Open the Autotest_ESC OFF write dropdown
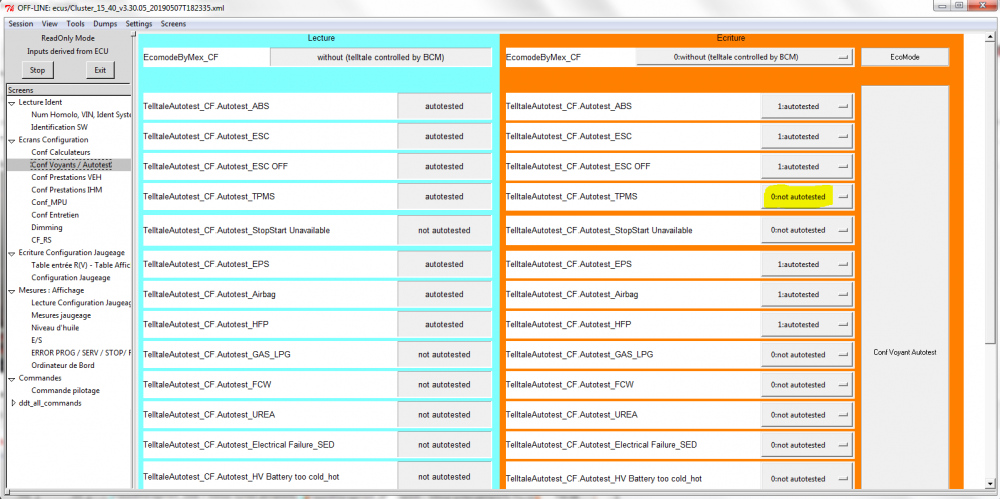 pos(807,166)
